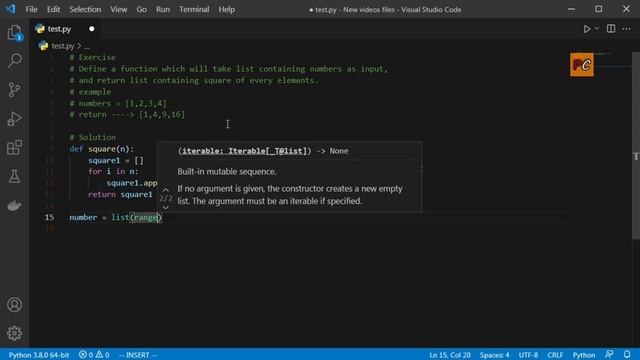The width and height of the screenshot is (640, 360).
Task: Click the '# Solution' comment line
Action: point(93,138)
